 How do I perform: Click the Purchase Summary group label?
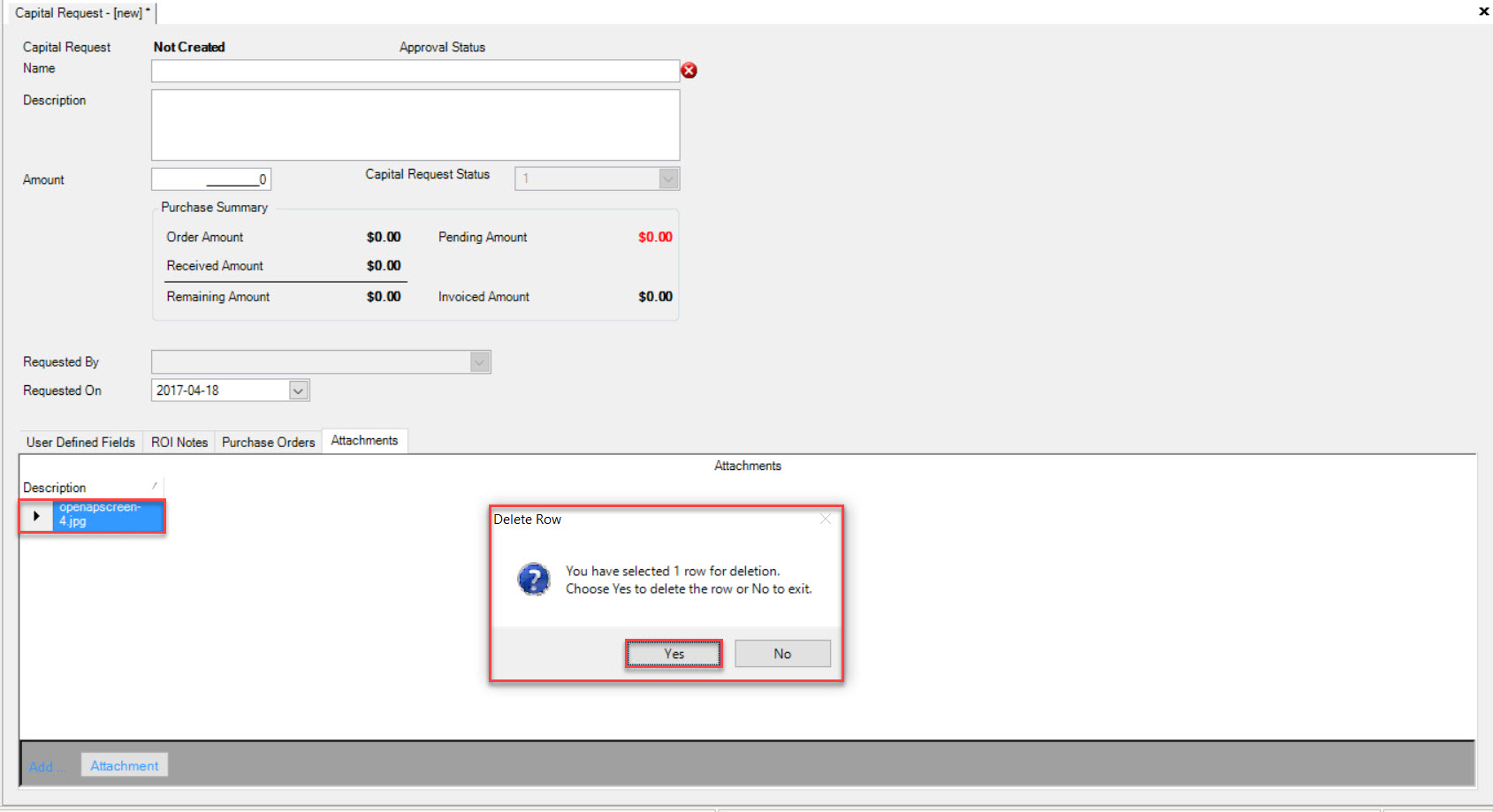pyautogui.click(x=214, y=207)
